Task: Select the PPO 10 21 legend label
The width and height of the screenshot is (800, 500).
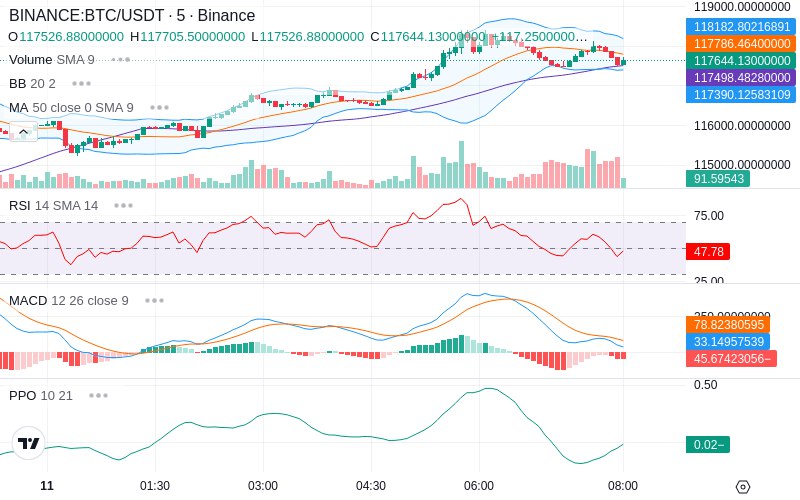Action: point(41,395)
